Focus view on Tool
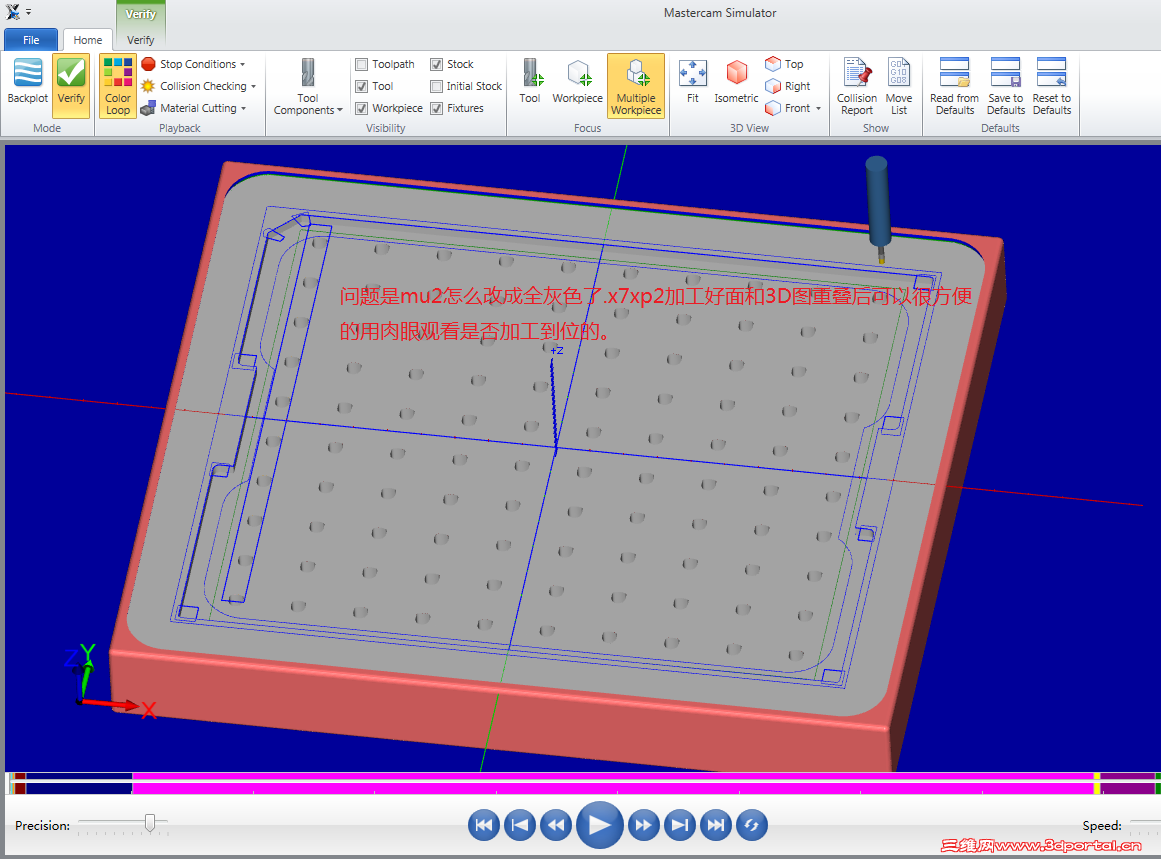1161x859 pixels. [x=530, y=81]
